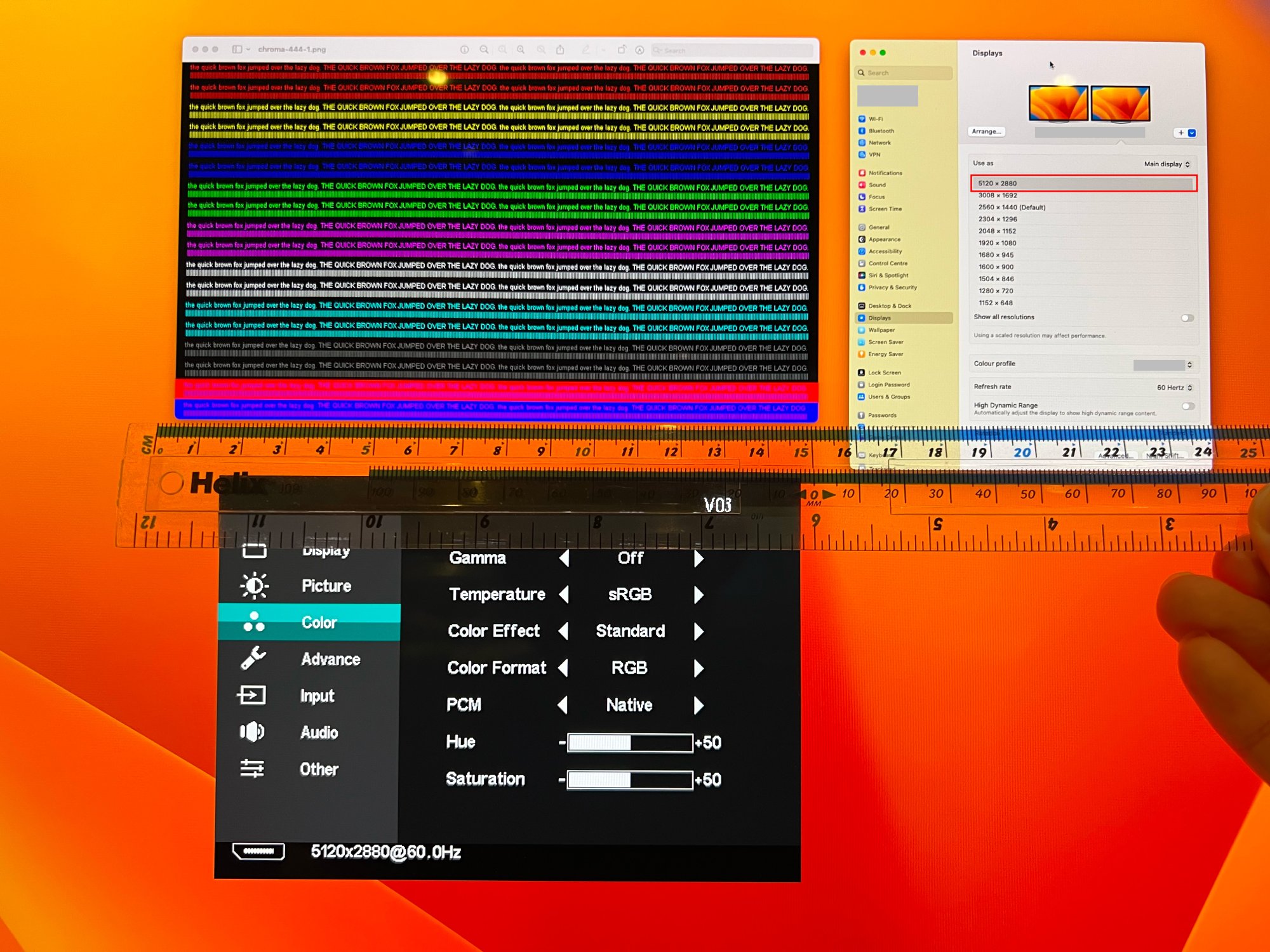Open the Use as Main display dropdown
The image size is (1270, 952).
click(x=1167, y=164)
